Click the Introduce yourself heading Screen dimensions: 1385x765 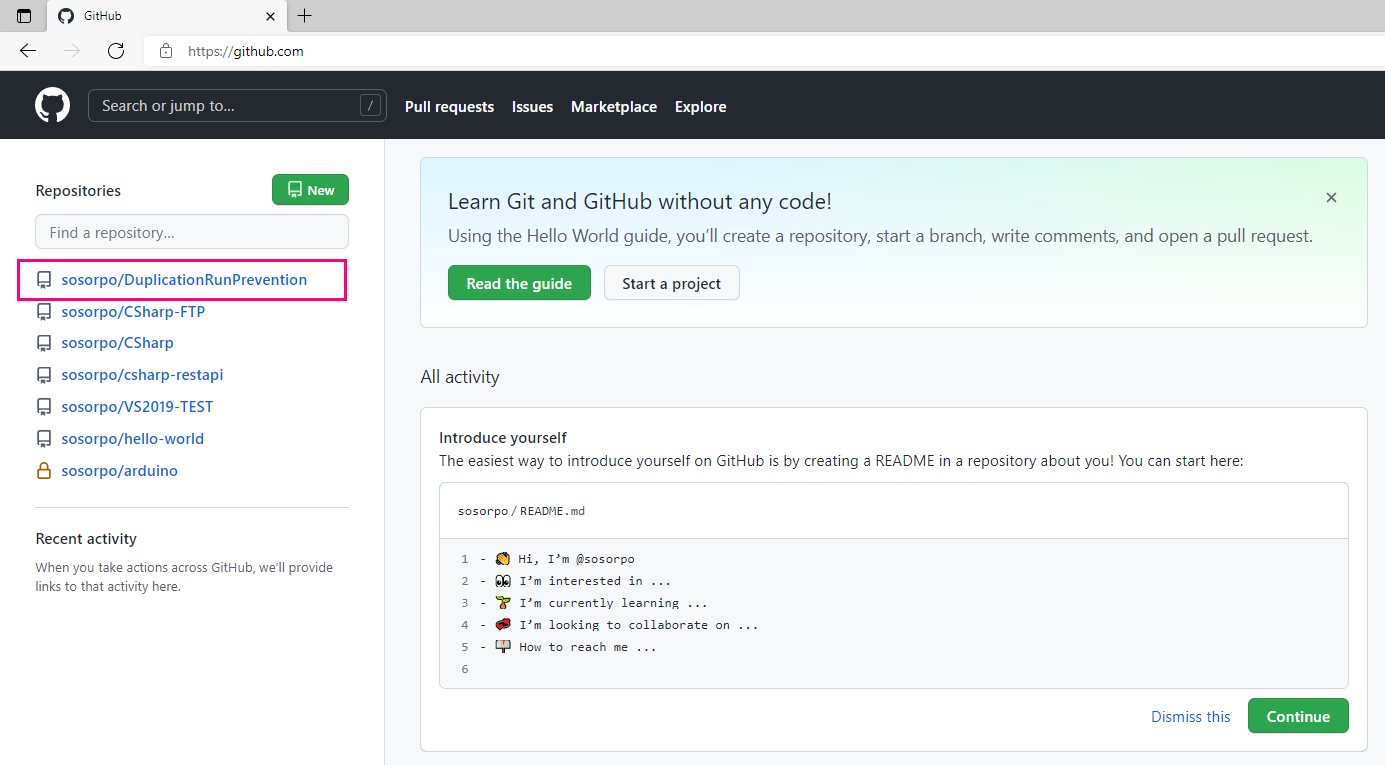pyautogui.click(x=503, y=438)
